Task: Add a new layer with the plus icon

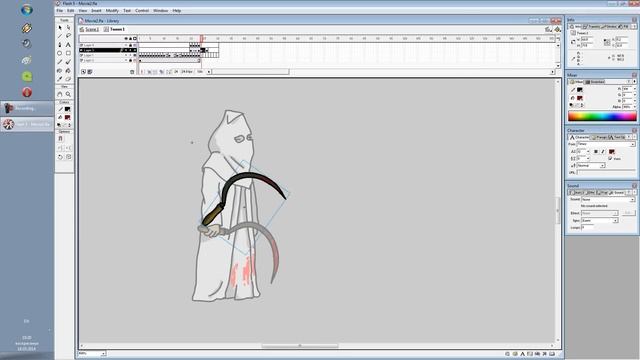Action: point(83,72)
